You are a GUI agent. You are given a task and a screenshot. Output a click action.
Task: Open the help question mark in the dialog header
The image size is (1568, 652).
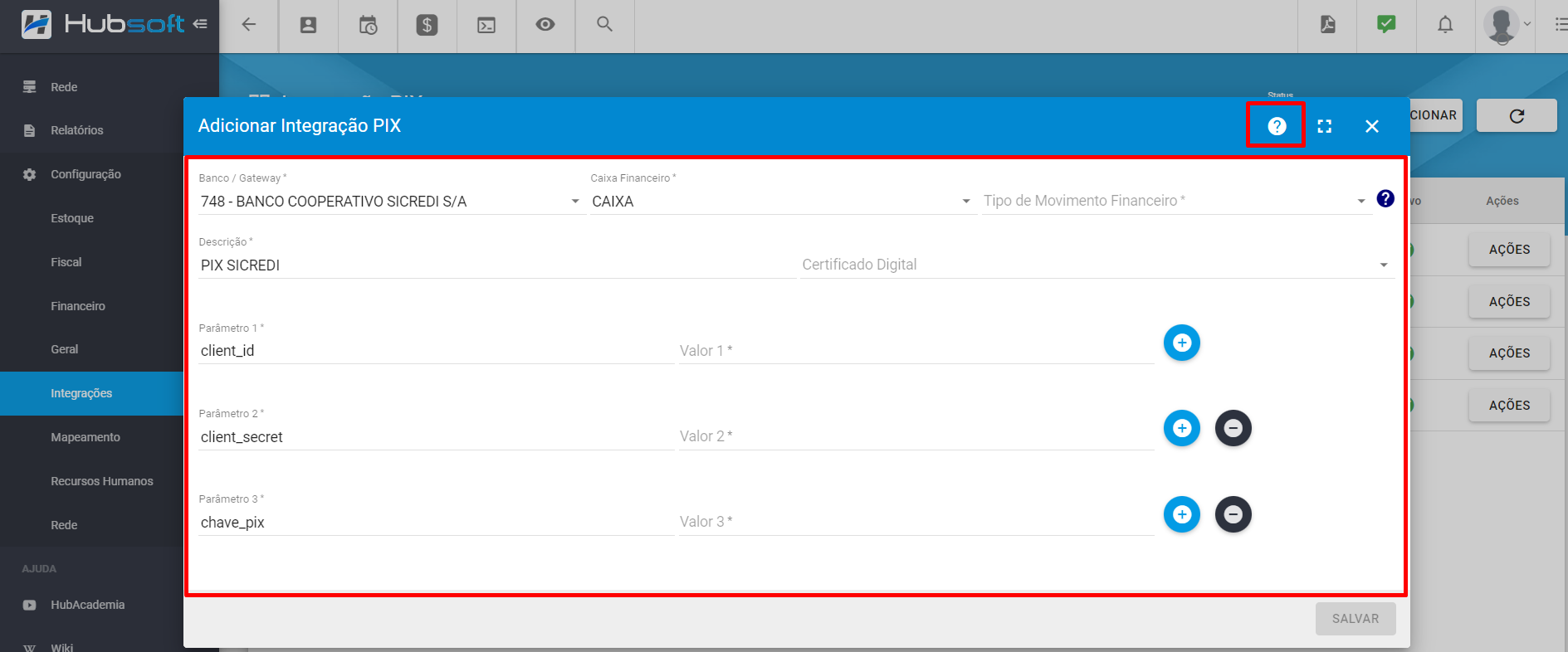1277,126
